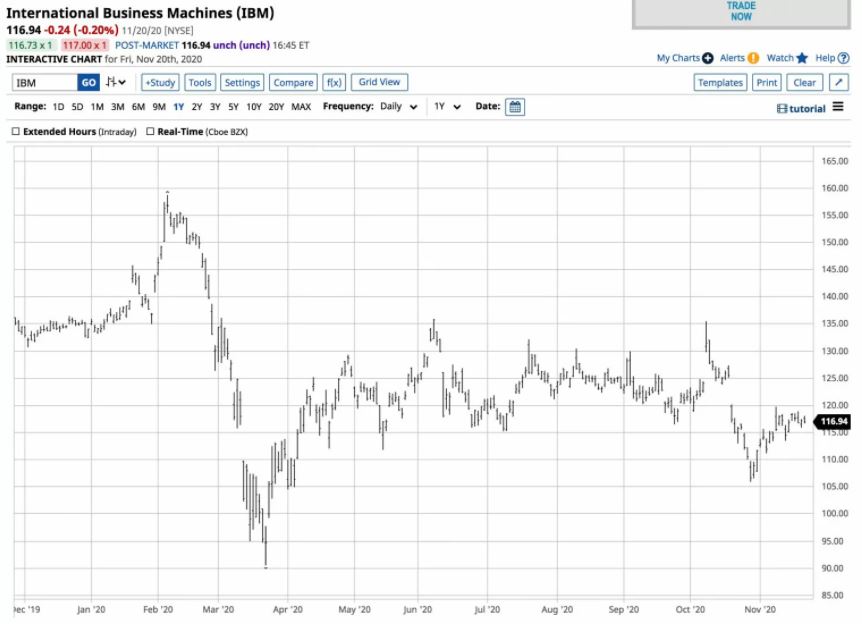Open the Templates menu
The image size is (862, 624).
pyautogui.click(x=720, y=82)
